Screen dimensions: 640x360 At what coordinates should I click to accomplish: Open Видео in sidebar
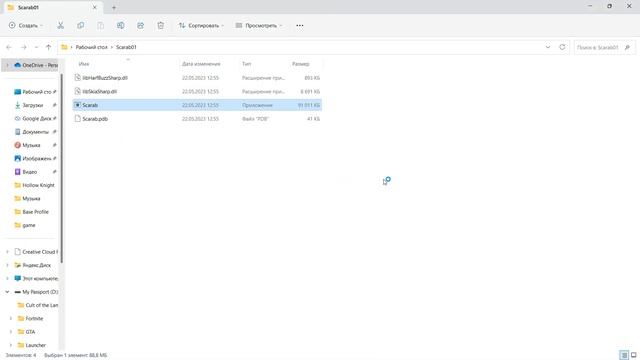[x=29, y=172]
